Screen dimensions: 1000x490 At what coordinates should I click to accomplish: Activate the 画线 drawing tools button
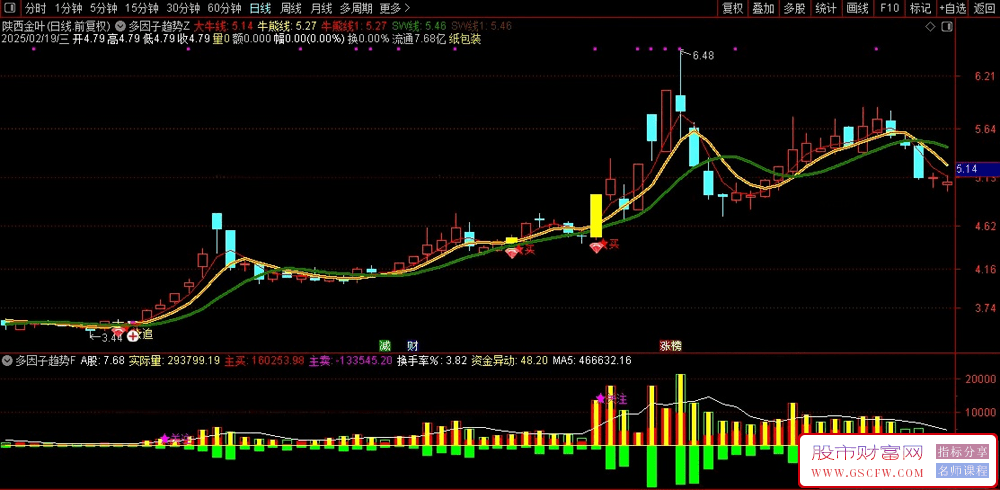(858, 8)
